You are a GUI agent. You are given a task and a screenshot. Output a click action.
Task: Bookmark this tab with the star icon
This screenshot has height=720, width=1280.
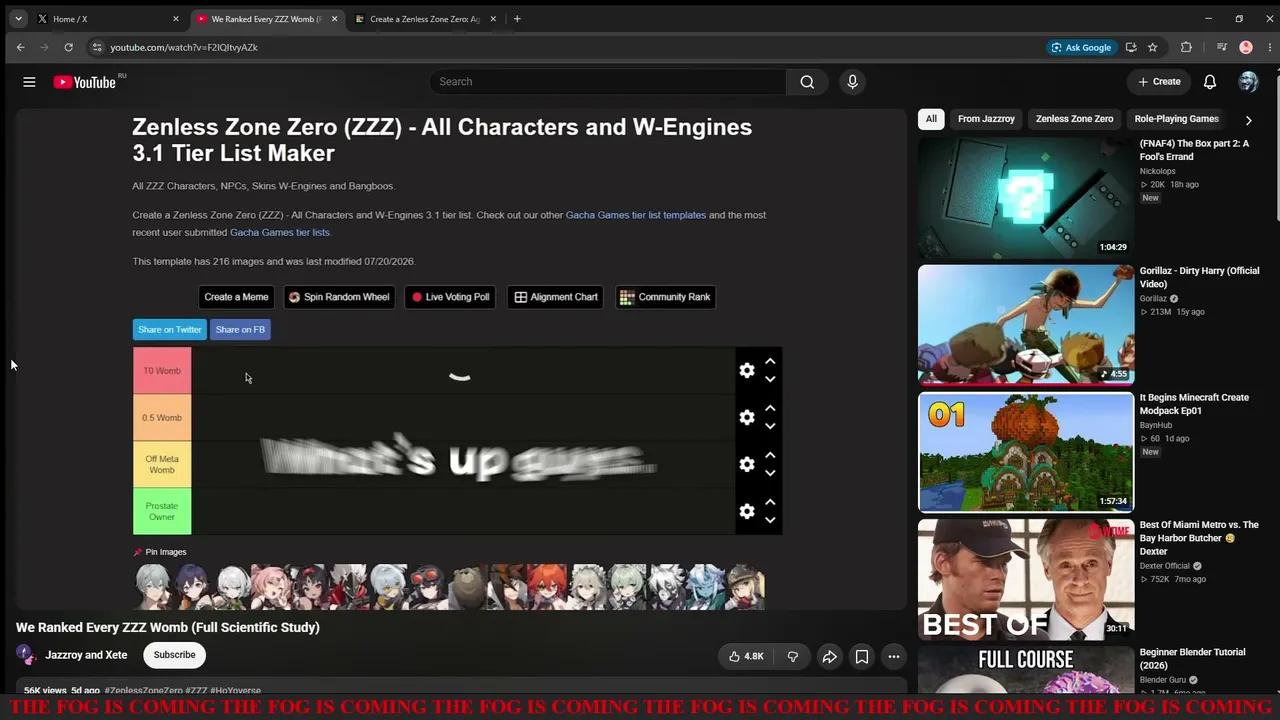pos(1153,47)
